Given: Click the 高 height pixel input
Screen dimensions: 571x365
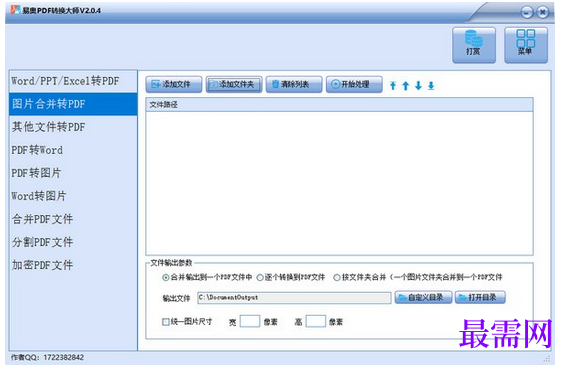Looking at the screenshot, I should (x=316, y=321).
